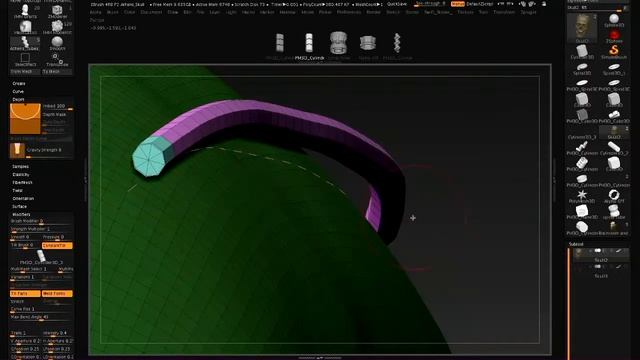
Task: Select the ring-shaped Alpha tool thumbnail
Action: click(x=614, y=196)
